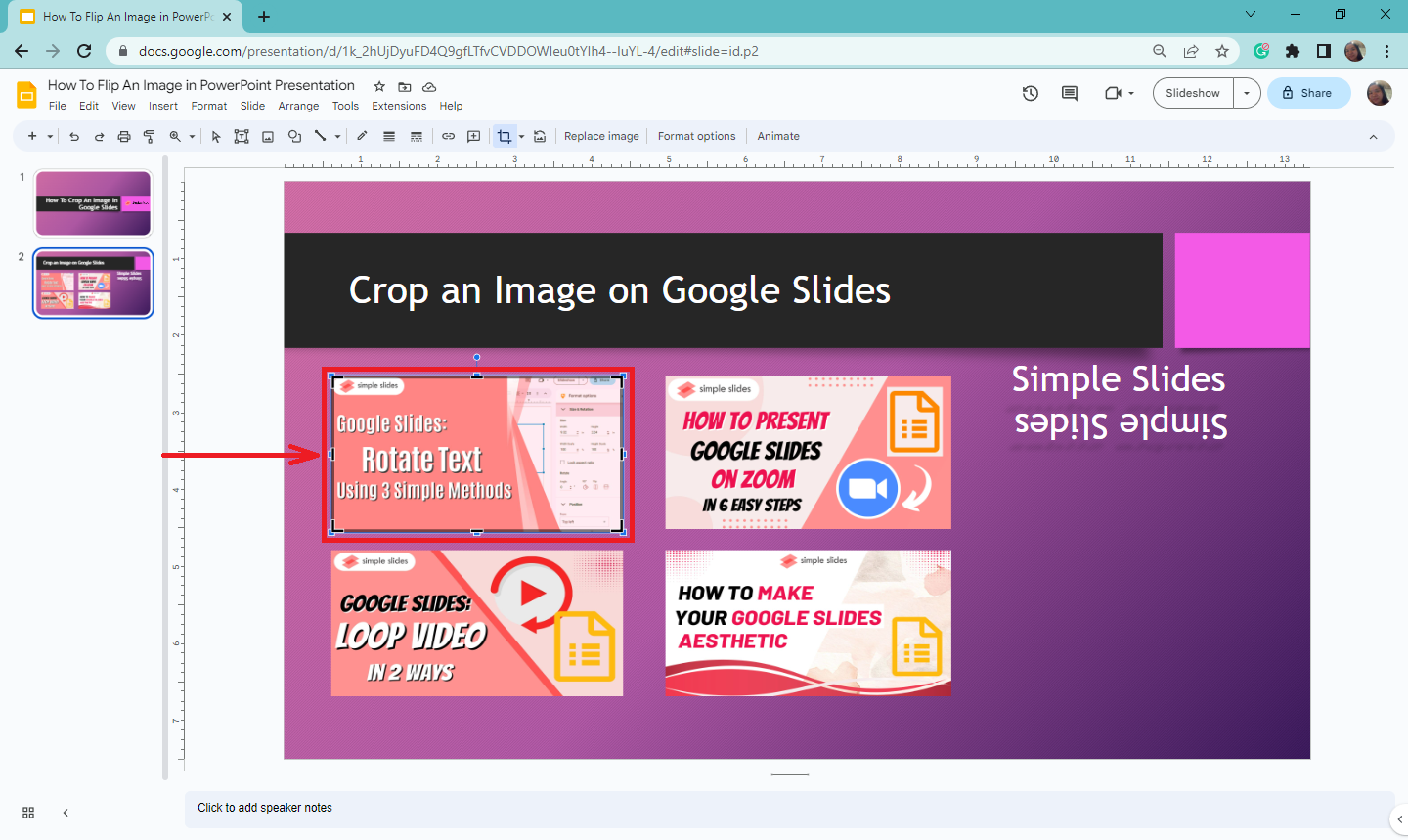The width and height of the screenshot is (1408, 840).
Task: Click the Insert image icon
Action: point(268,136)
